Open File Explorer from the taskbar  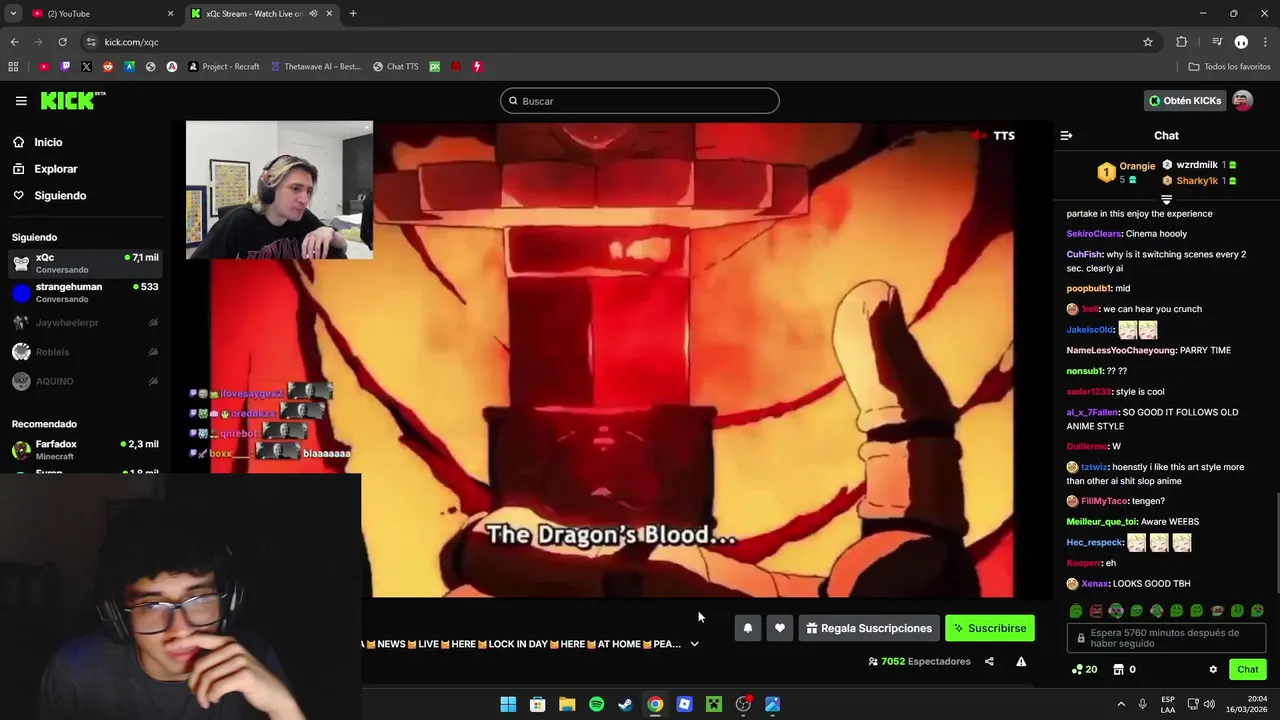pos(567,704)
